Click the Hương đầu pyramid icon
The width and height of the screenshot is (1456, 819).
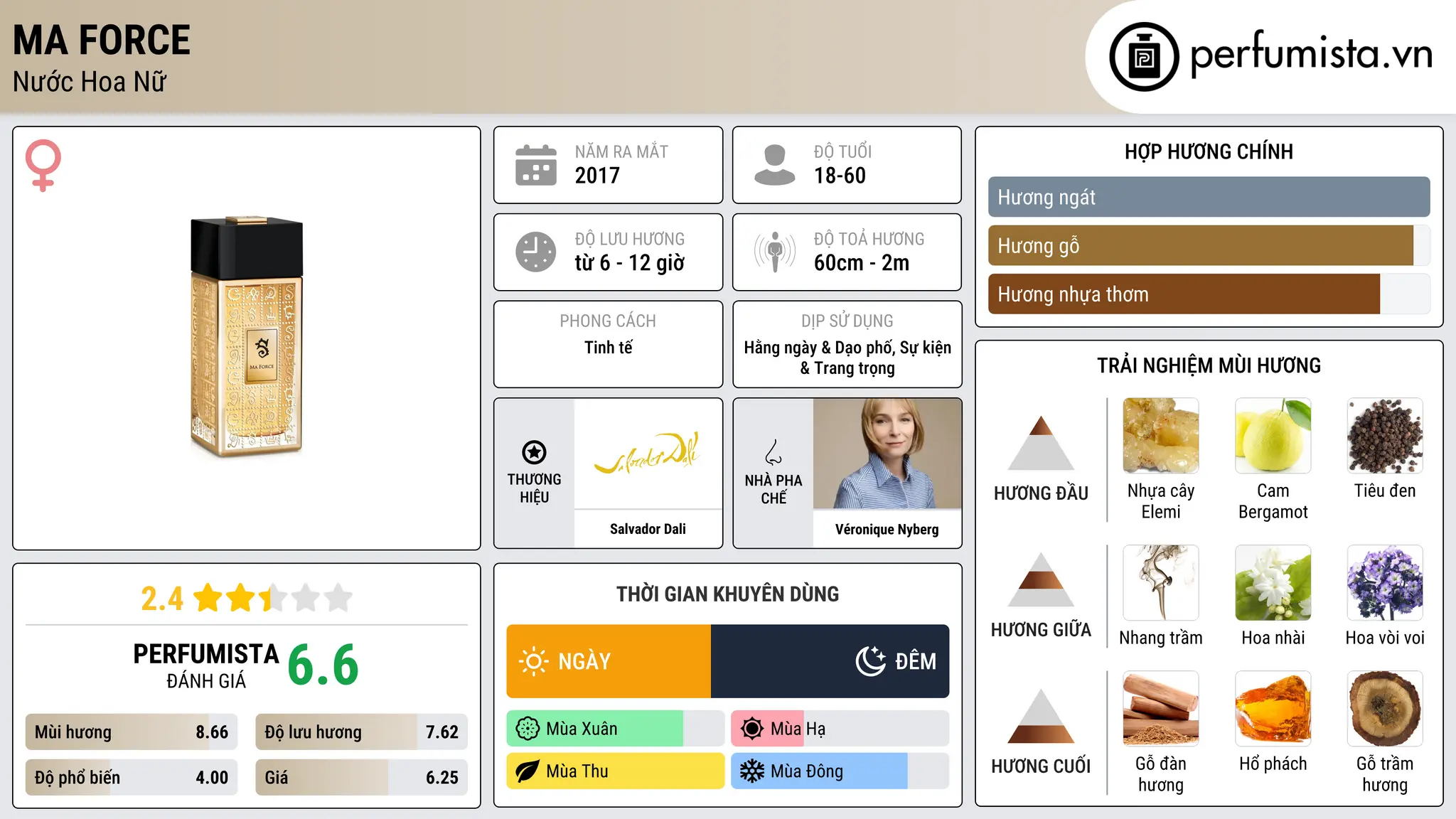pyautogui.click(x=1041, y=442)
